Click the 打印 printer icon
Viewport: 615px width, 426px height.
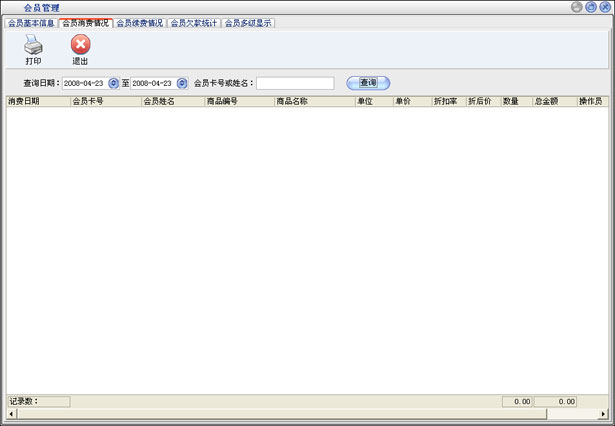tap(33, 45)
